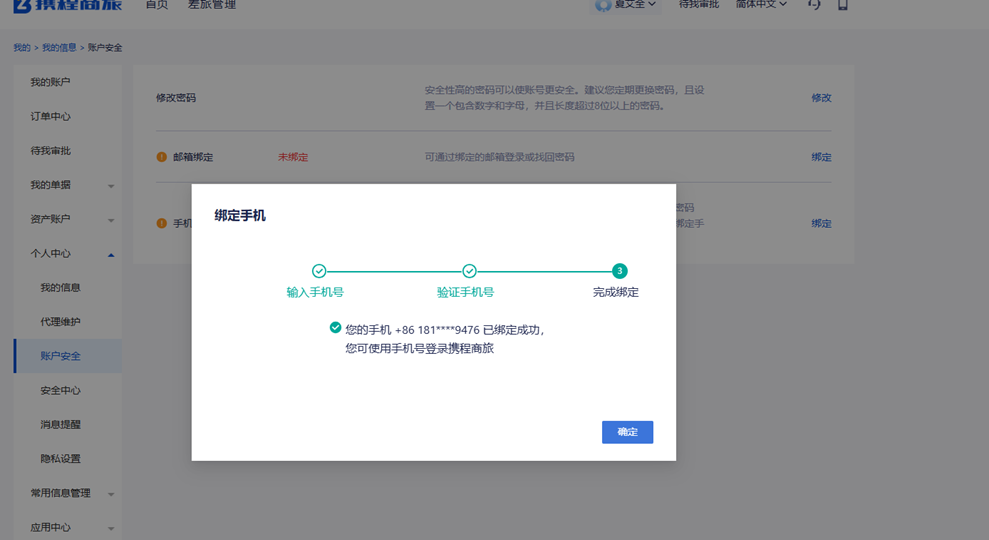Click the Ctrip business travel logo
Viewport: 989px width, 540px height.
tap(66, 6)
